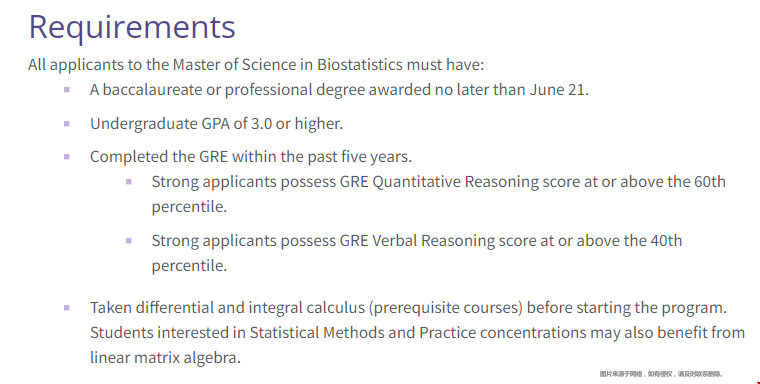
Task: Click the linear matrix algebra text
Action: 165,358
